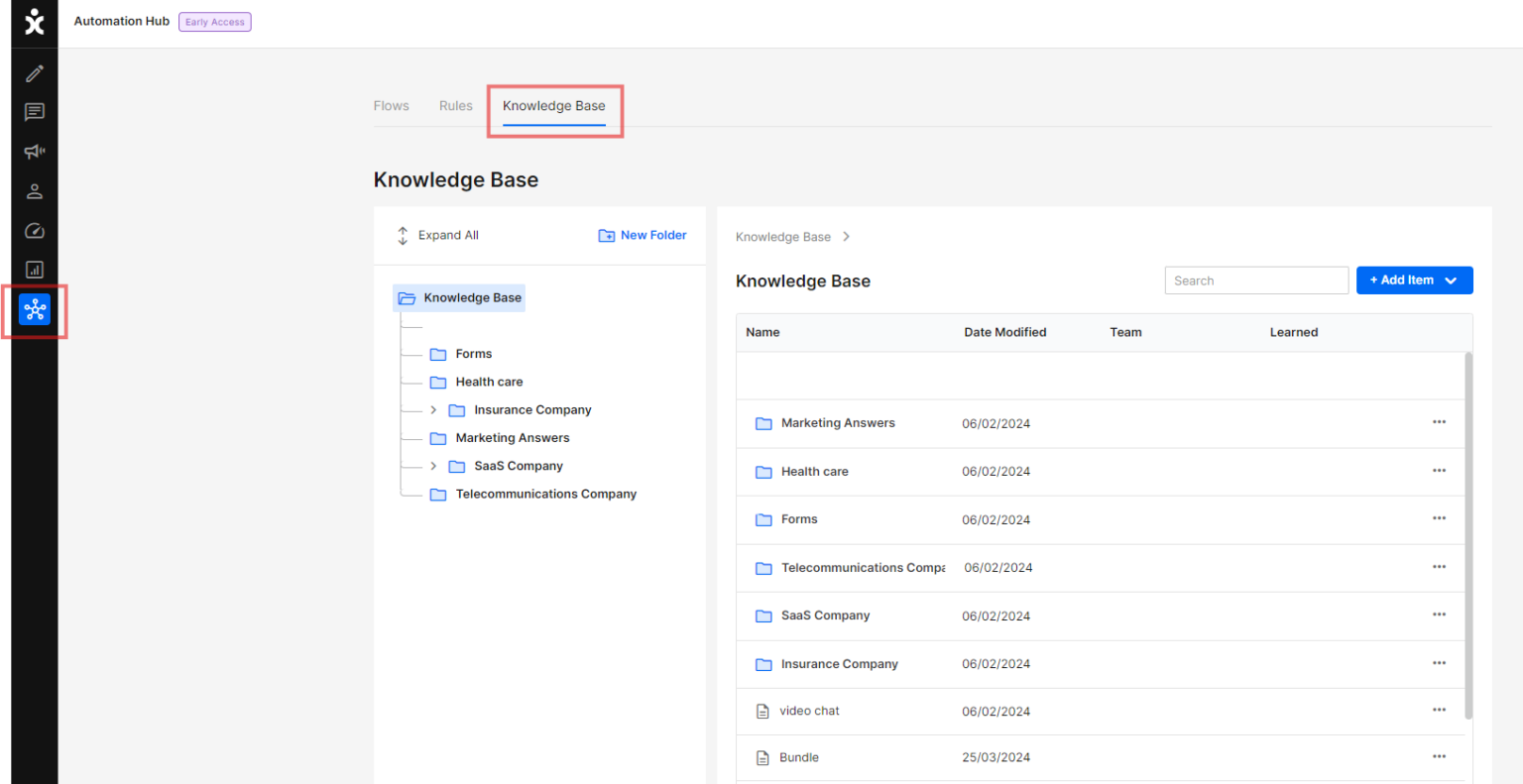Open the chat conversations icon in sidebar
The height and width of the screenshot is (784, 1523).
(34, 112)
